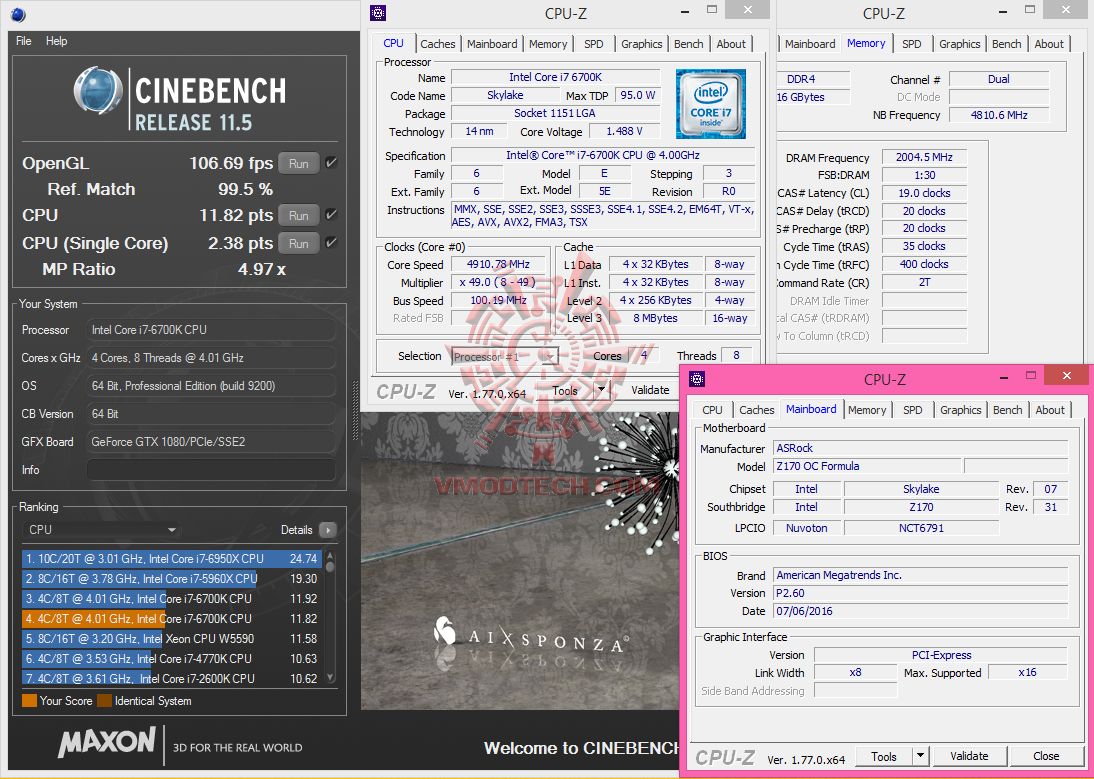Switch to Graphics tab in CPU tab window
1094x779 pixels.
(641, 44)
